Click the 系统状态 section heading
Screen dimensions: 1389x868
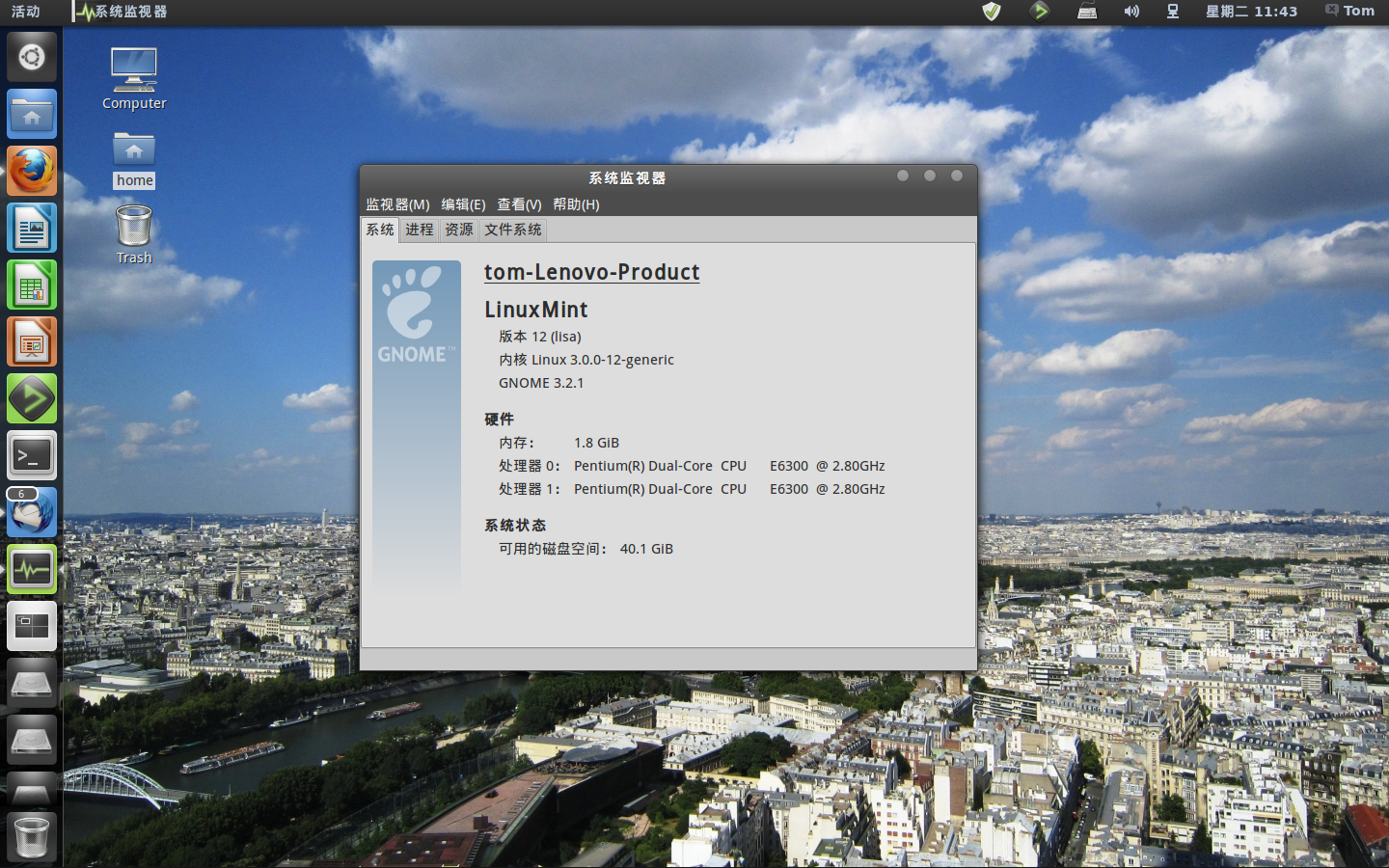click(x=515, y=526)
